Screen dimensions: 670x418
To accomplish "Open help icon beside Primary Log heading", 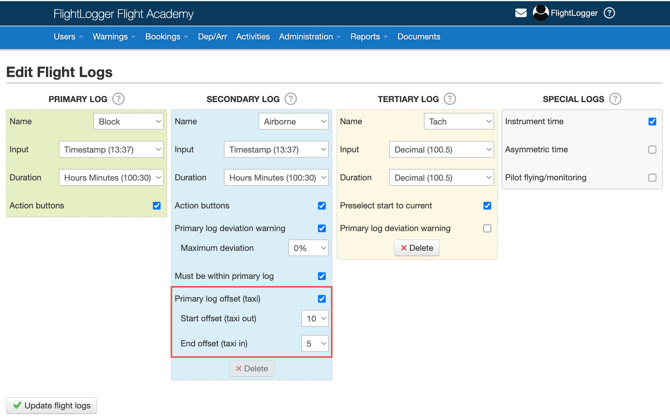I will click(119, 99).
